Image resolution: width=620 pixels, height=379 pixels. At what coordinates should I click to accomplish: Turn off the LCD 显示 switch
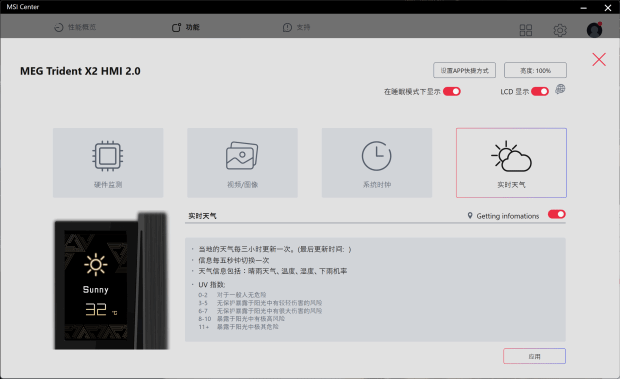540,92
